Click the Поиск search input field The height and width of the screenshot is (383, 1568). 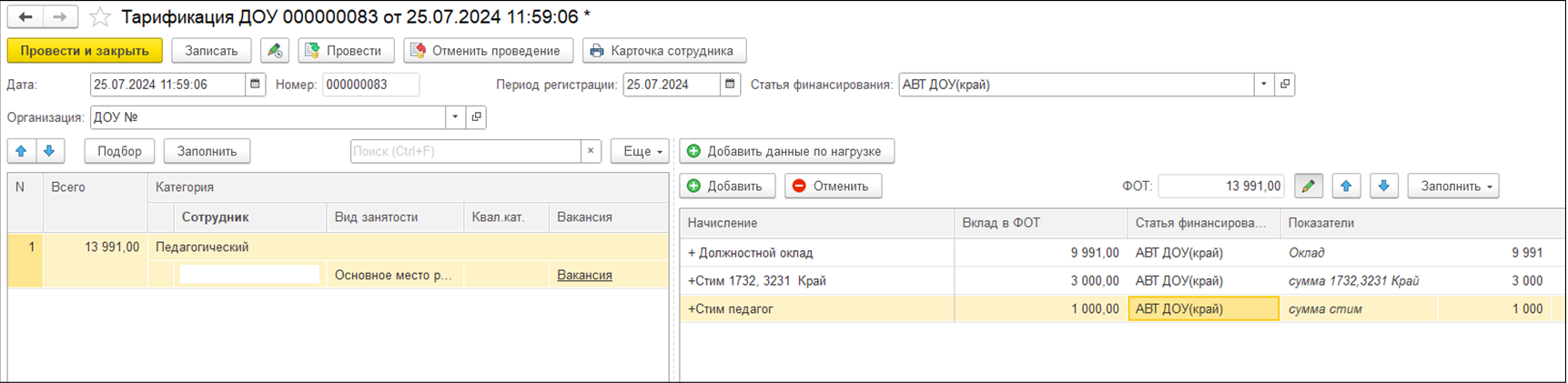(x=465, y=151)
